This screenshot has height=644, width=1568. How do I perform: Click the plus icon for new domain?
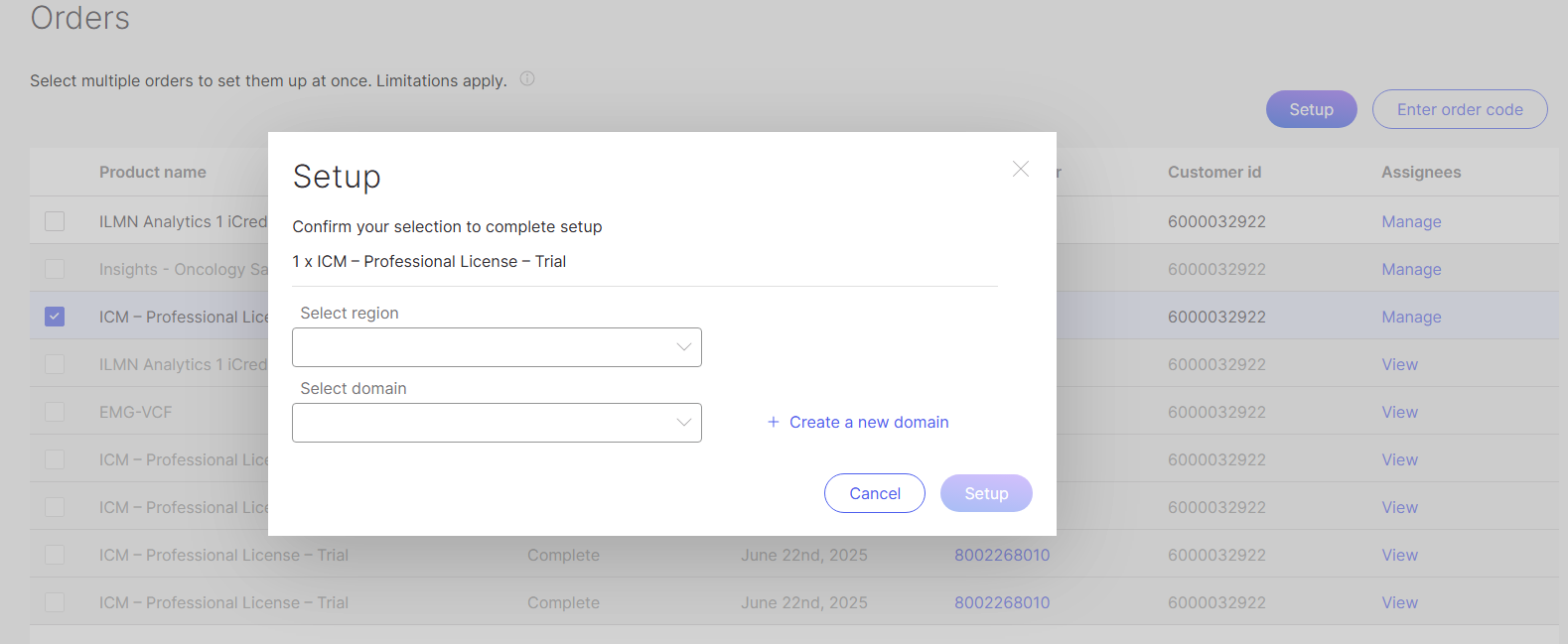tap(773, 423)
